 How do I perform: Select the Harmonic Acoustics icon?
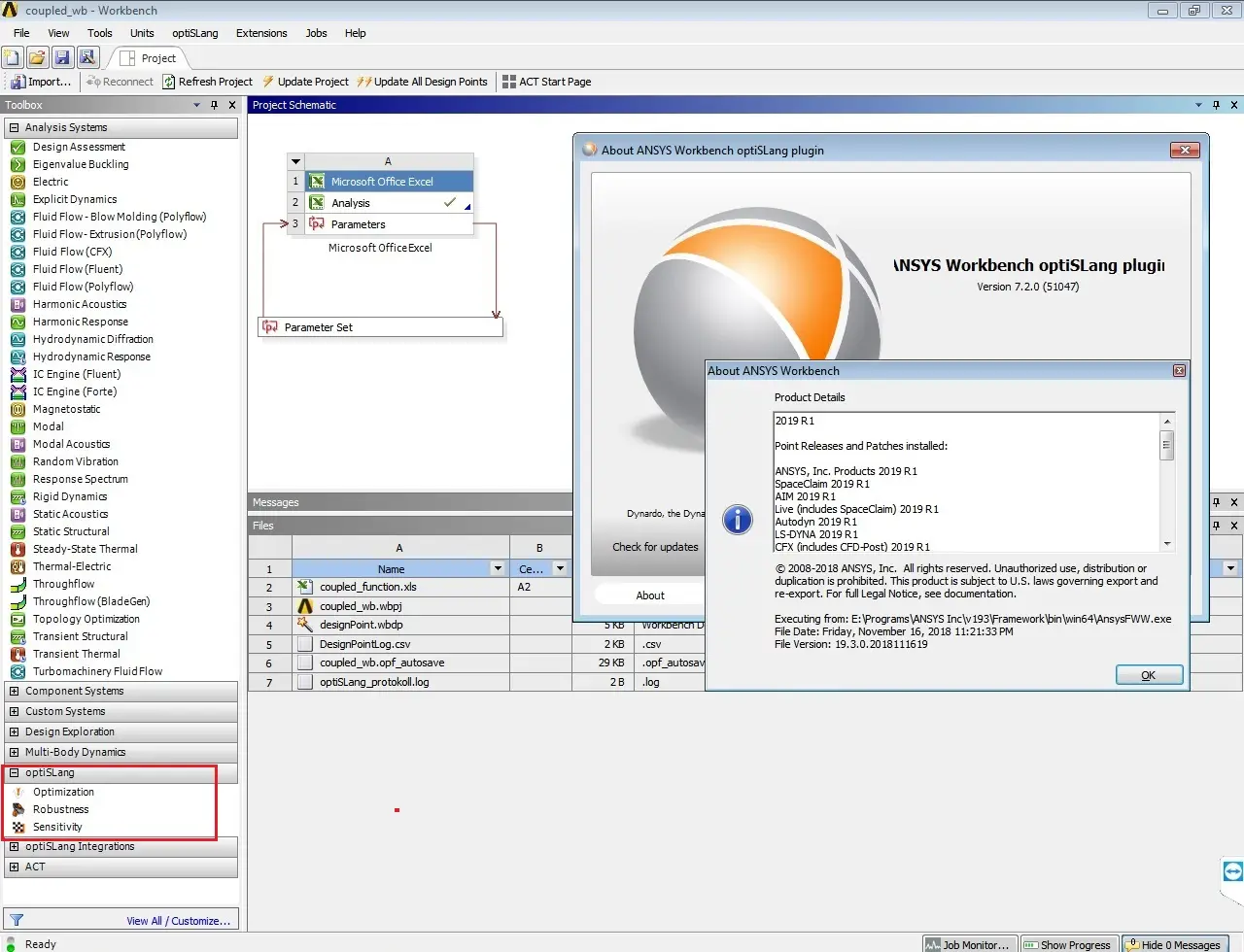click(x=17, y=304)
